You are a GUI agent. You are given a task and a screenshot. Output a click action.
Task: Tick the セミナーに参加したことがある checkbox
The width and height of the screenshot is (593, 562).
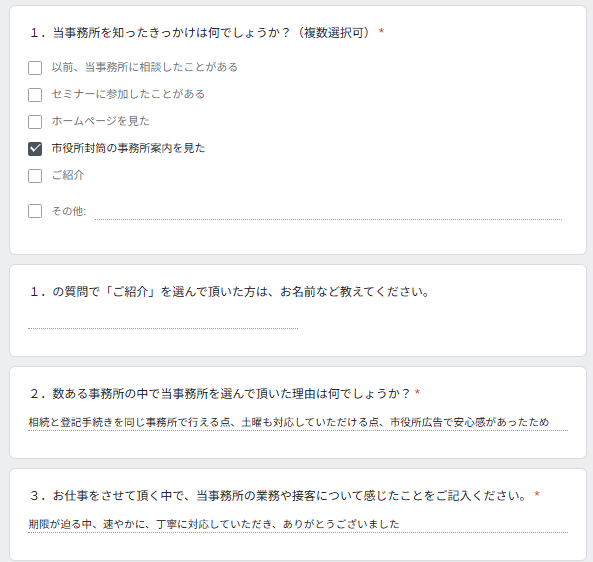(35, 95)
